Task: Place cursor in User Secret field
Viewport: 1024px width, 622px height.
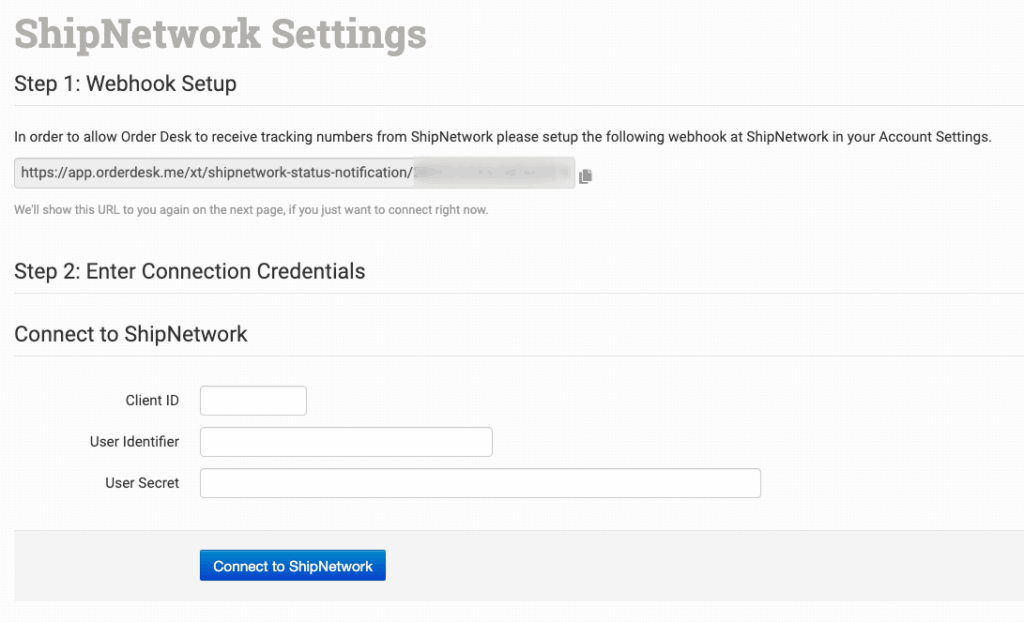Action: (480, 483)
